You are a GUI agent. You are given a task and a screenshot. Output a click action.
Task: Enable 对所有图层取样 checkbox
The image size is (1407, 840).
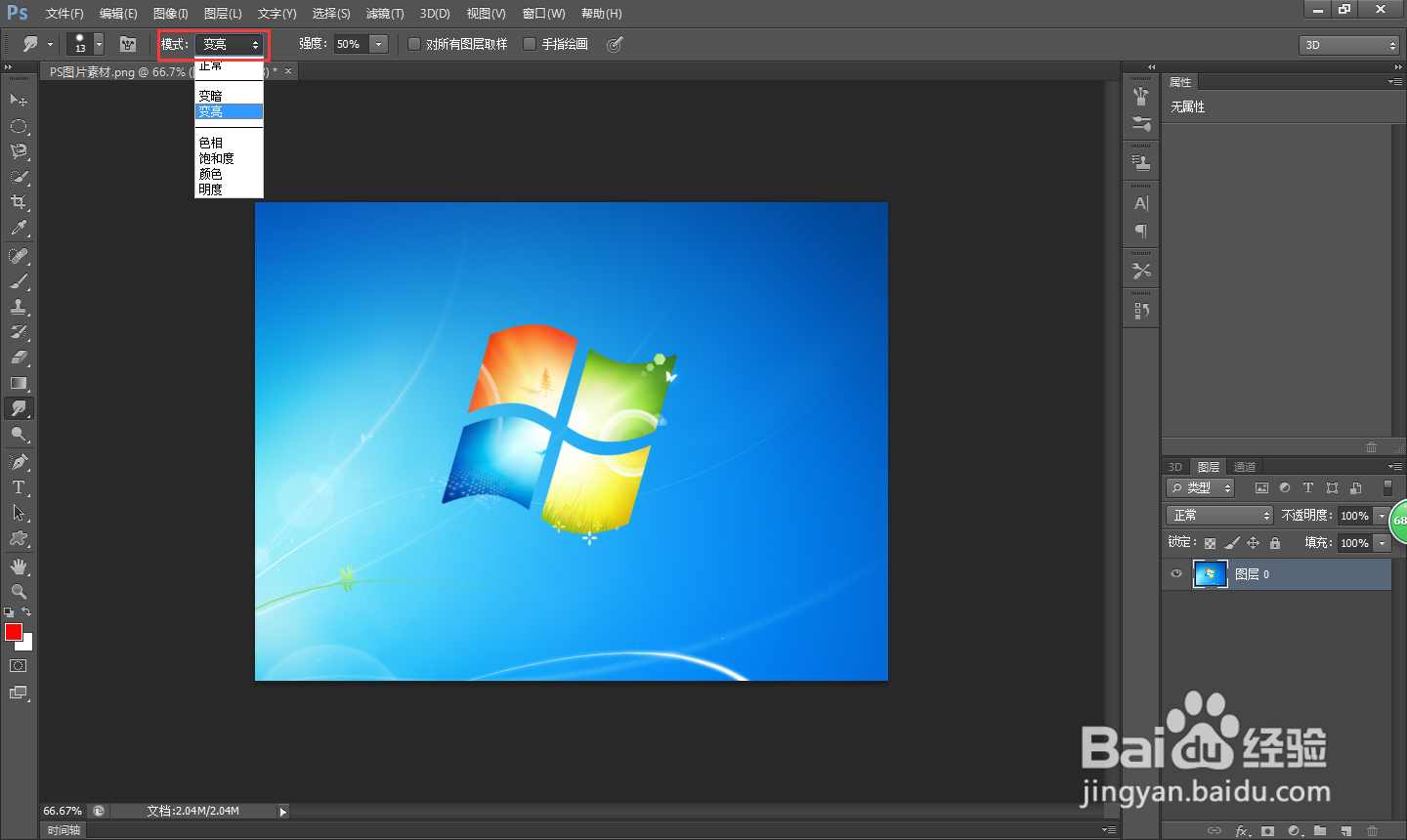pos(414,44)
